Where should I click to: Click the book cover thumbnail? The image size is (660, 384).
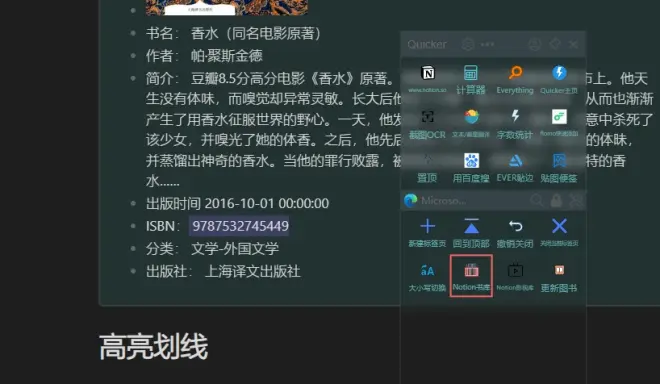pos(226,7)
